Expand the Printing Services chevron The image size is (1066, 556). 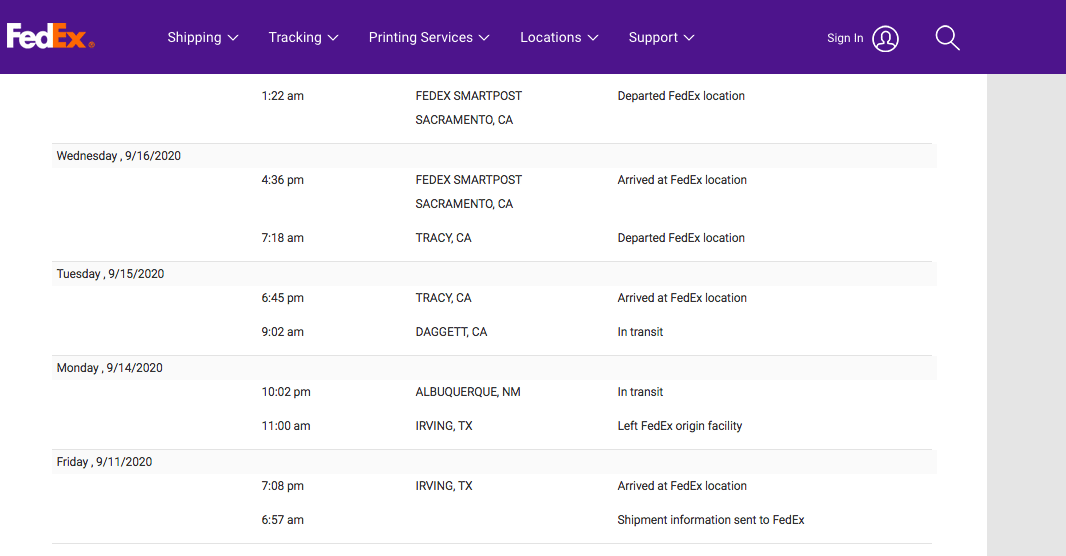(484, 38)
